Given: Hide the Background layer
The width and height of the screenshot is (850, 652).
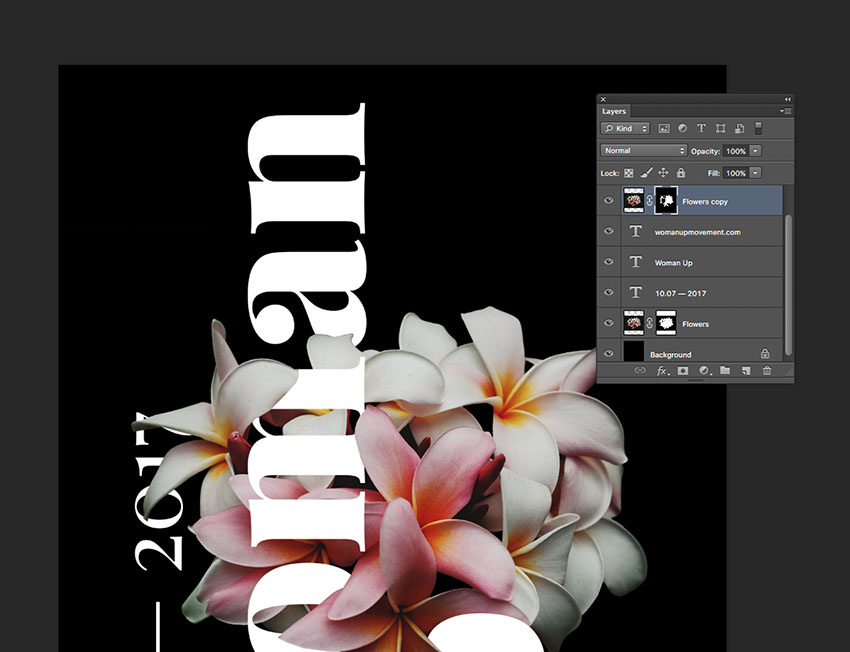Looking at the screenshot, I should point(609,353).
